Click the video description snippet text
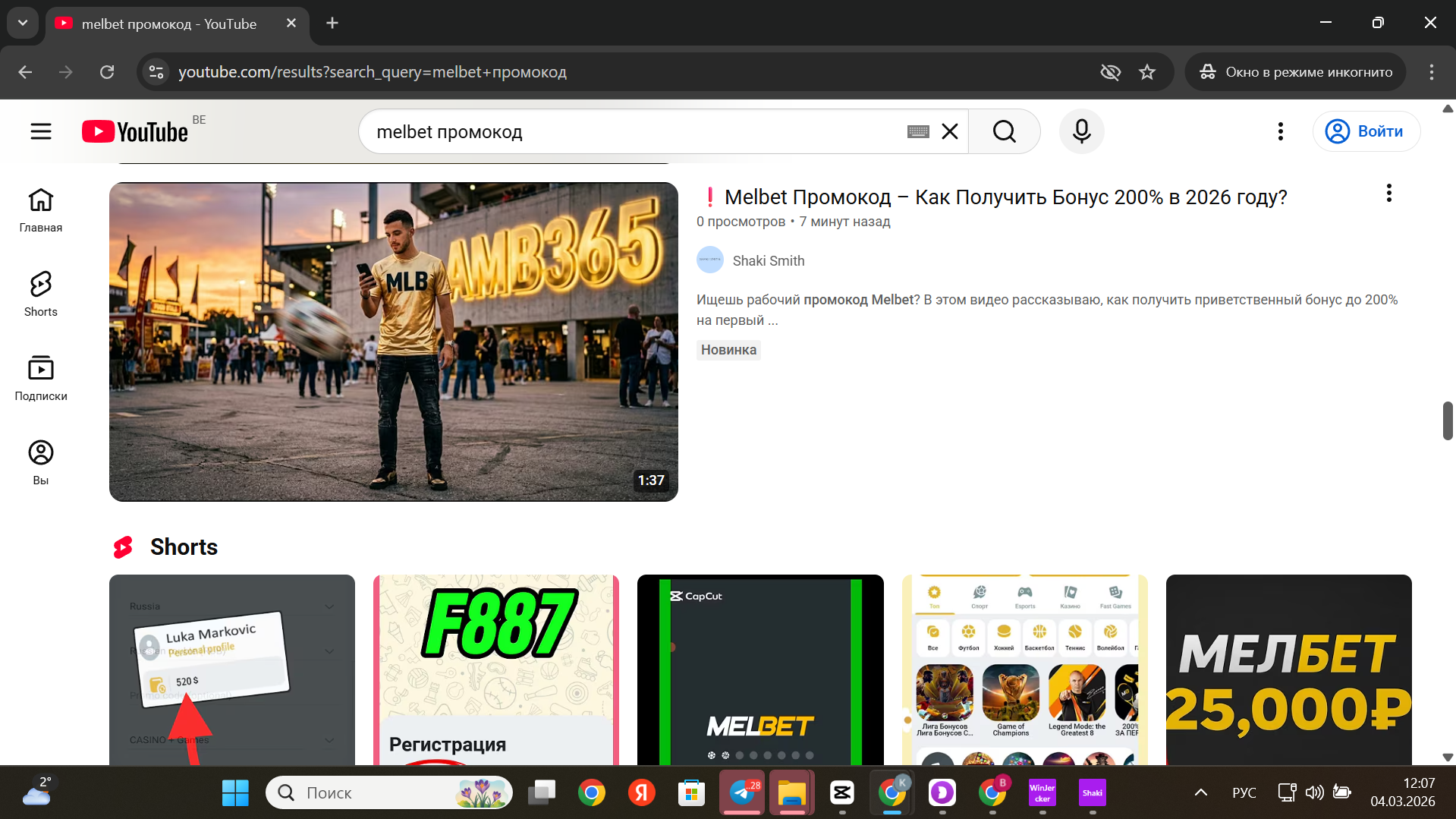 1047,310
